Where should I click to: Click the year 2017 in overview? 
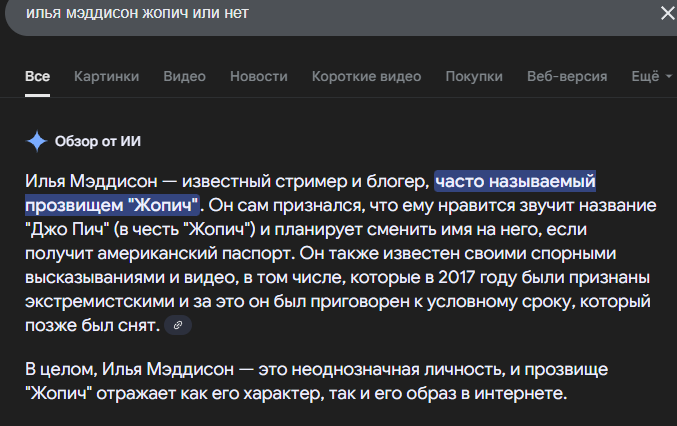(x=457, y=278)
